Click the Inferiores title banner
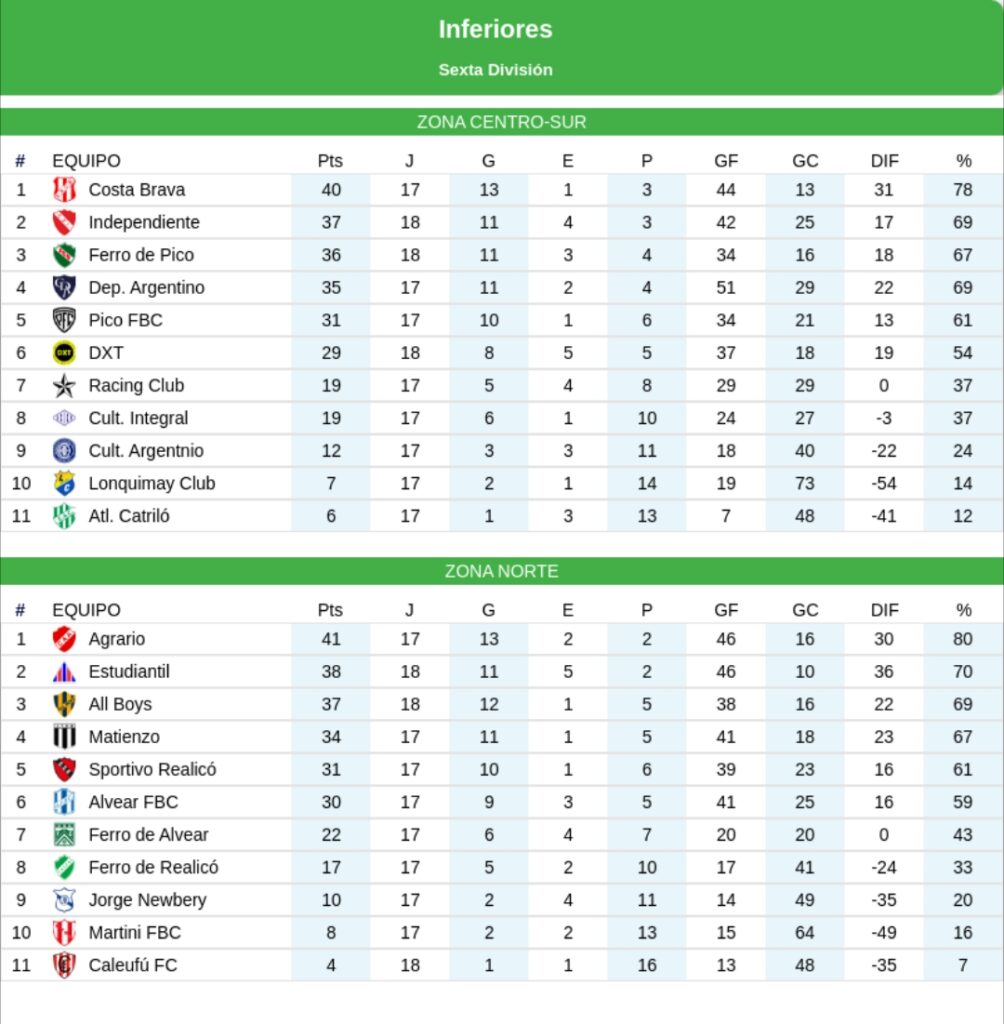 495,30
